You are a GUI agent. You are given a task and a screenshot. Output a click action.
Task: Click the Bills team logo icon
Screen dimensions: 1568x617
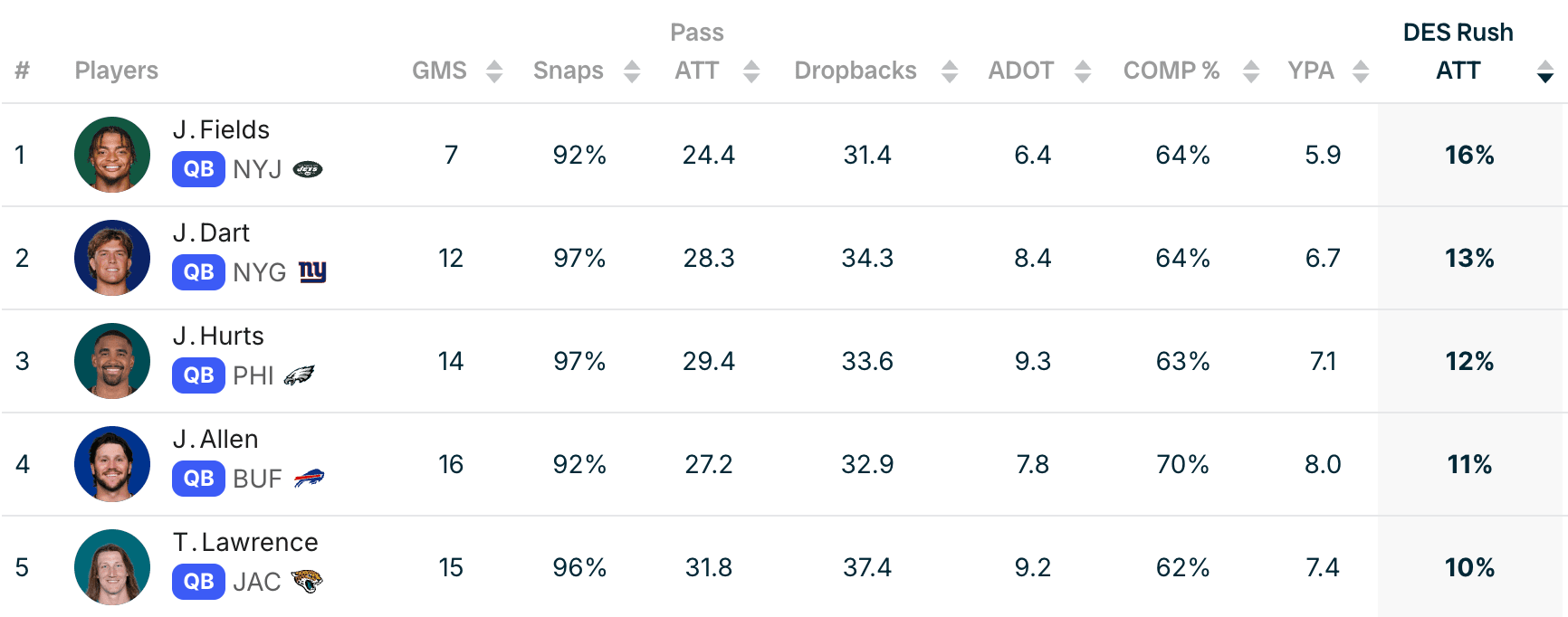click(309, 478)
